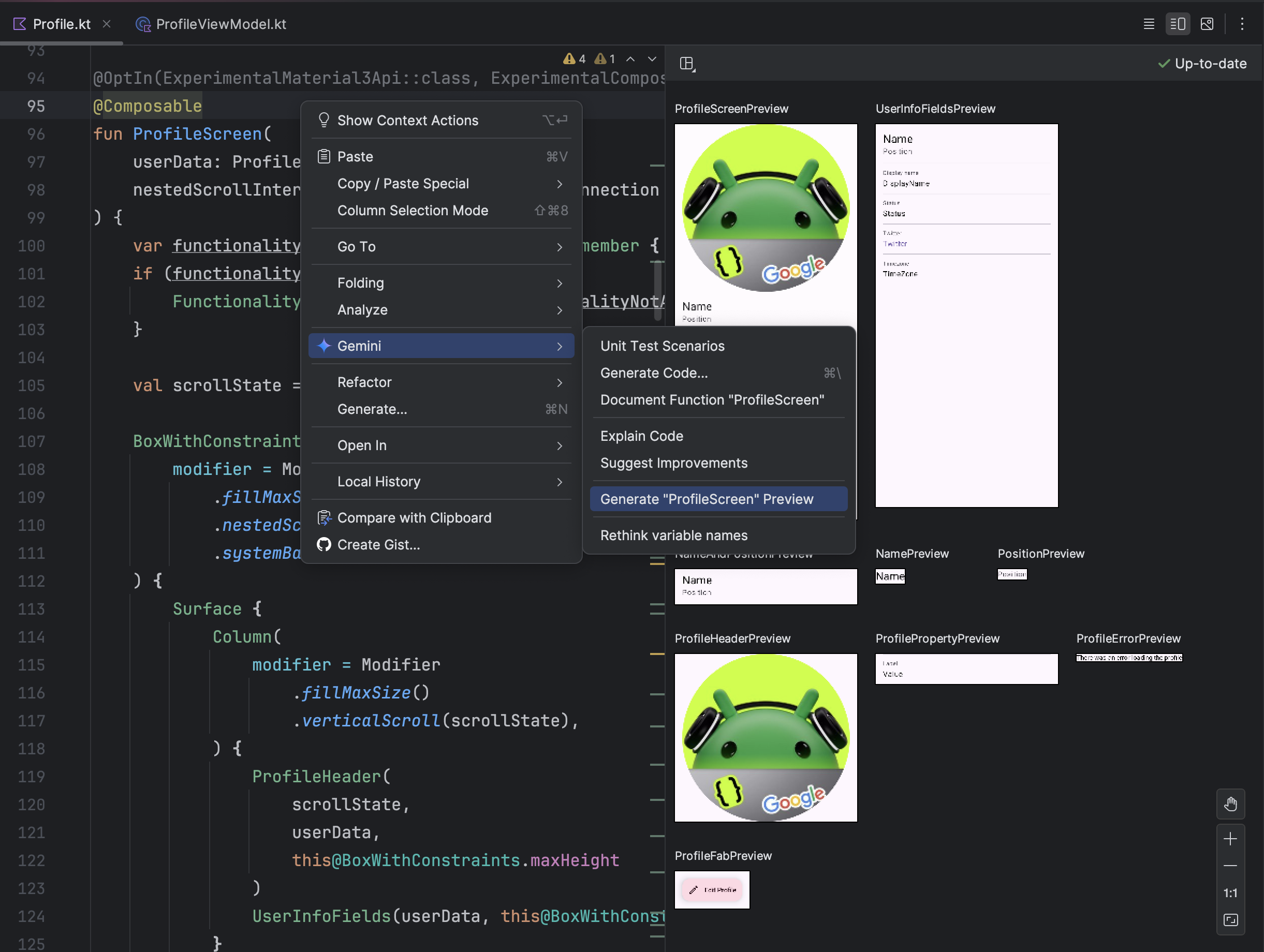Image resolution: width=1264 pixels, height=952 pixels.
Task: Toggle column selection mode checkbox
Action: click(413, 210)
